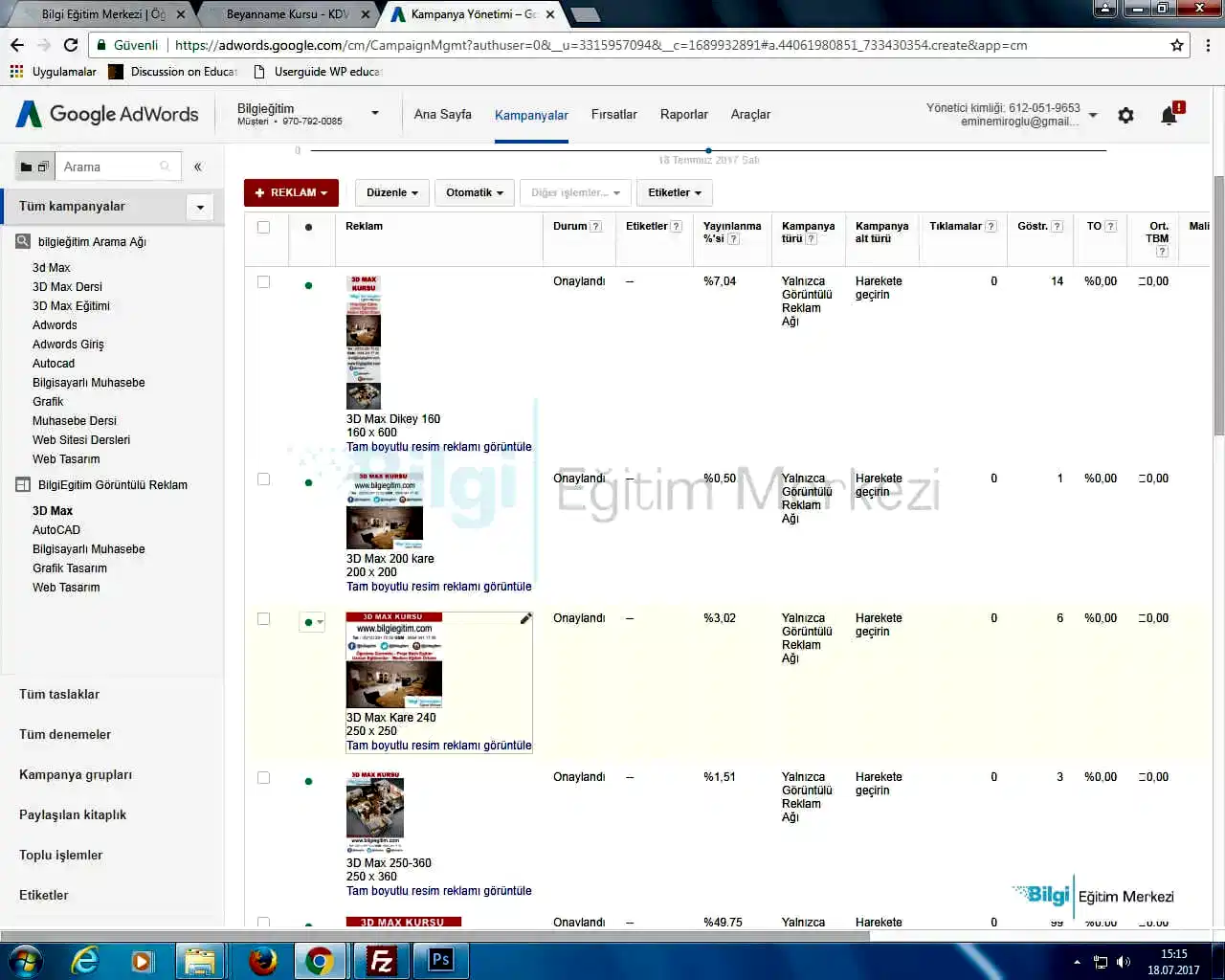Open the Tüm kampanyalar dropdown arrow

coord(200,207)
